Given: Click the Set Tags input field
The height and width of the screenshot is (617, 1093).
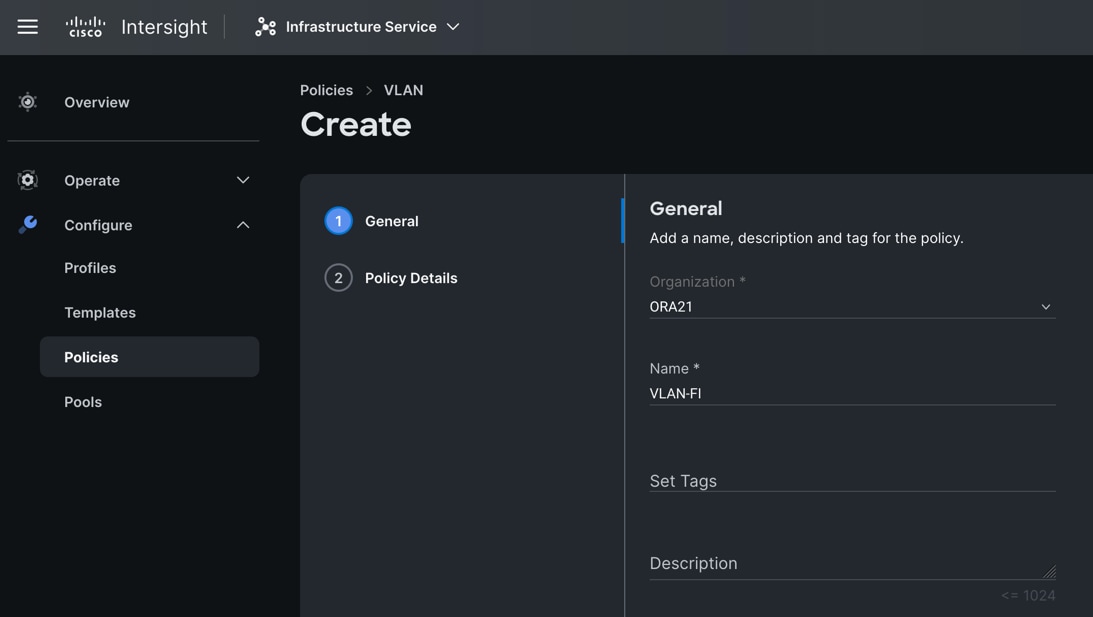Looking at the screenshot, I should pyautogui.click(x=851, y=481).
